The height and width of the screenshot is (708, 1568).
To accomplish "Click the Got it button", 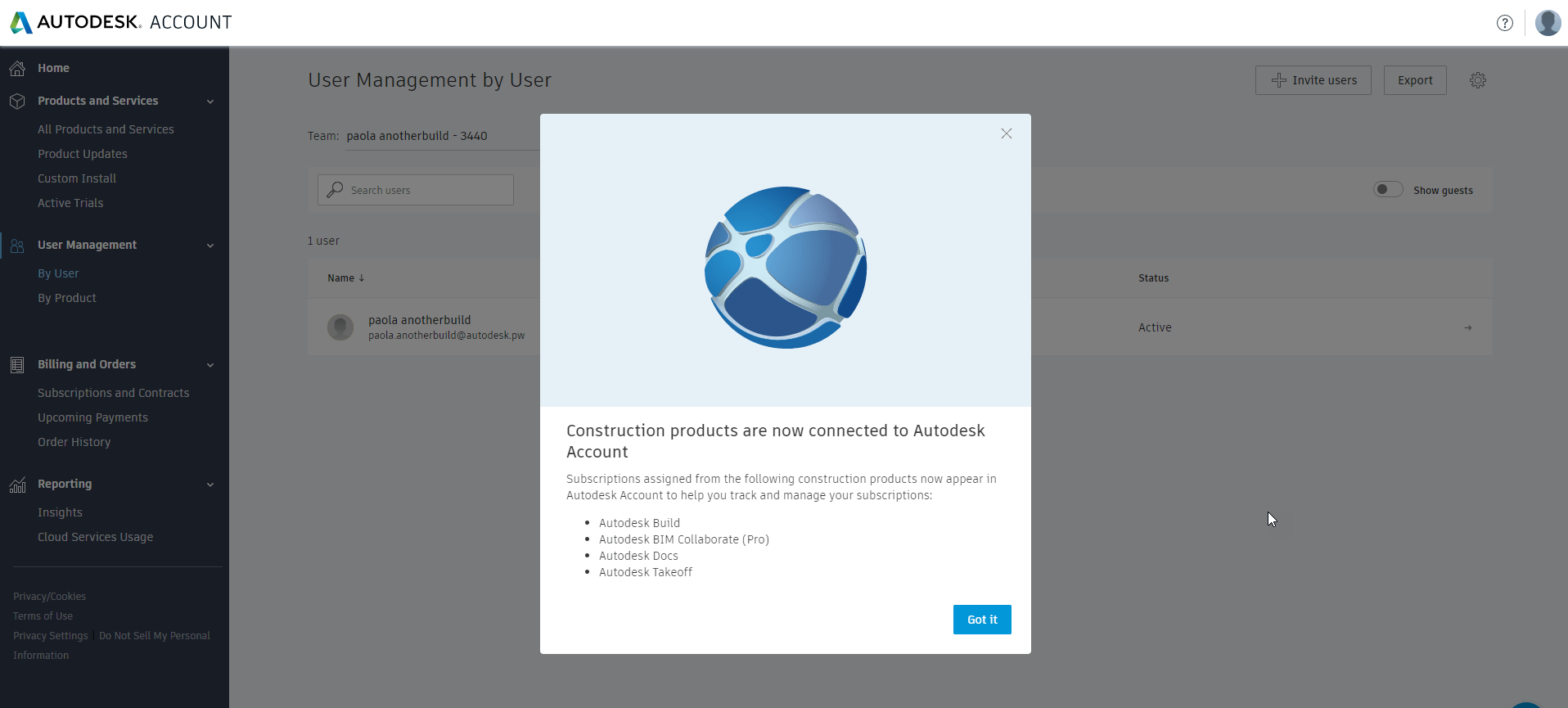I will coord(982,620).
